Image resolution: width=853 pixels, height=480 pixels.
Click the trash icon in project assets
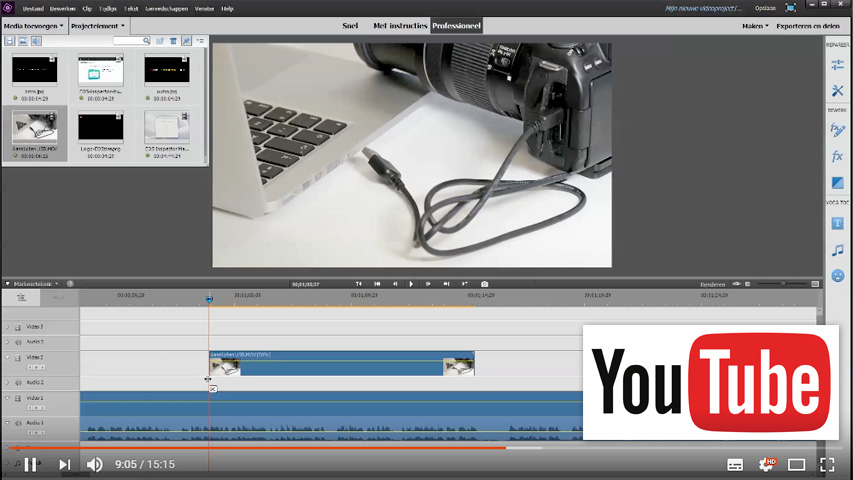173,41
